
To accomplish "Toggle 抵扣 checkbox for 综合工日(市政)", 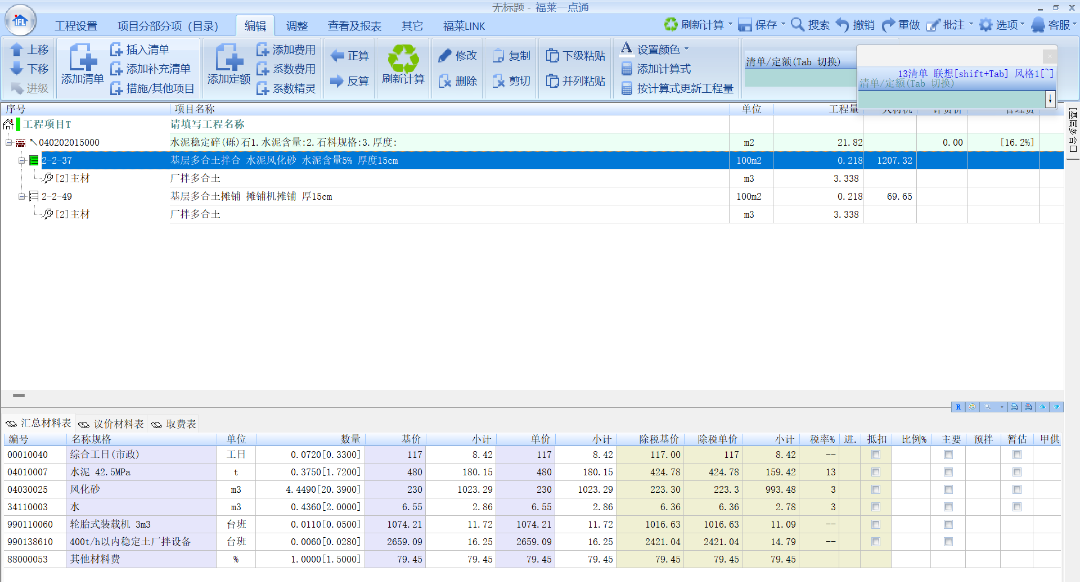I will [875, 455].
